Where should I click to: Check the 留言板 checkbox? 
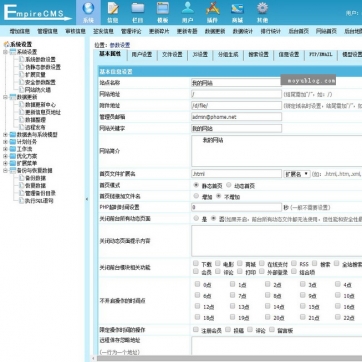point(272,330)
